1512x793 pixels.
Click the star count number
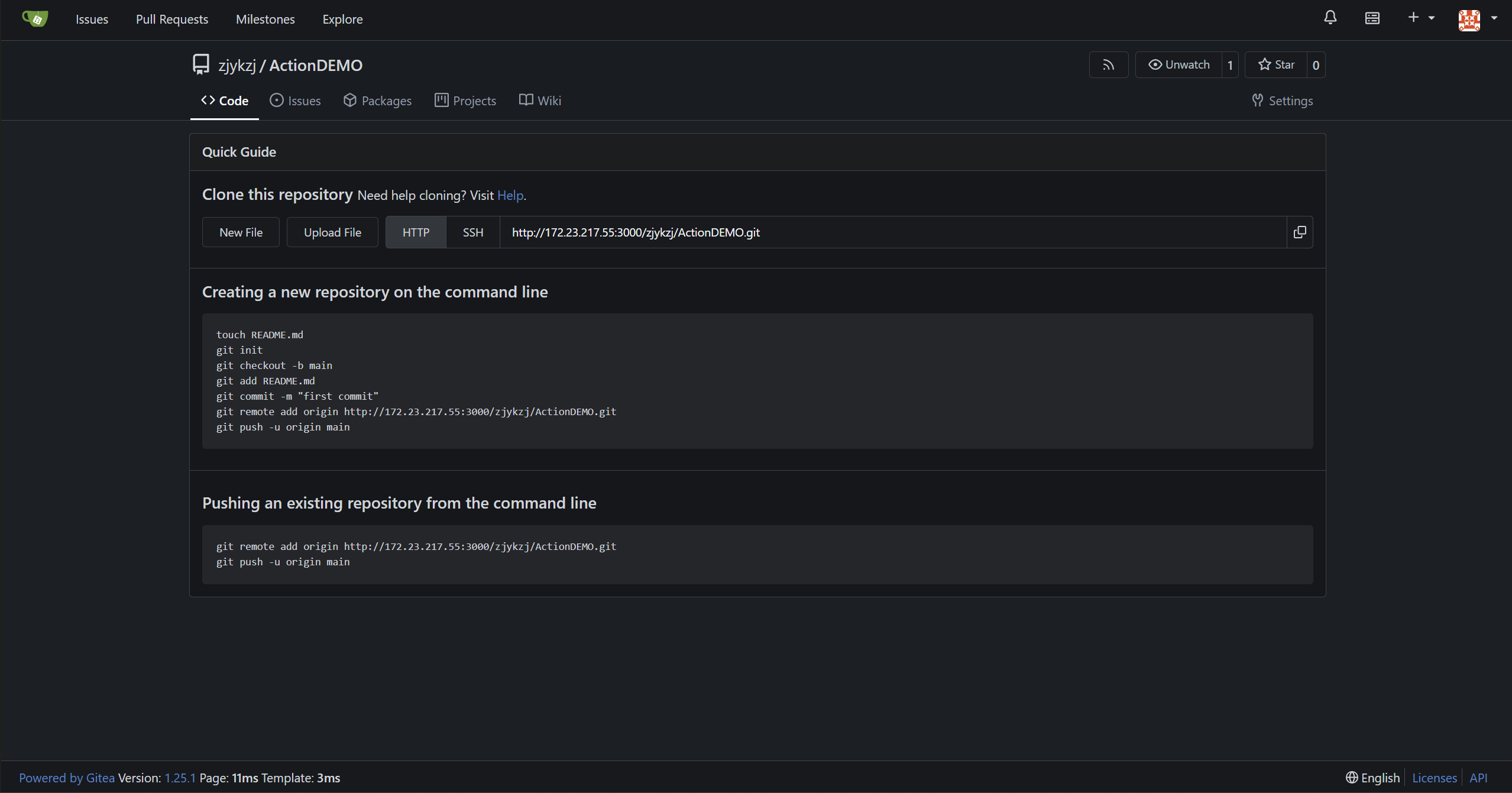1316,65
